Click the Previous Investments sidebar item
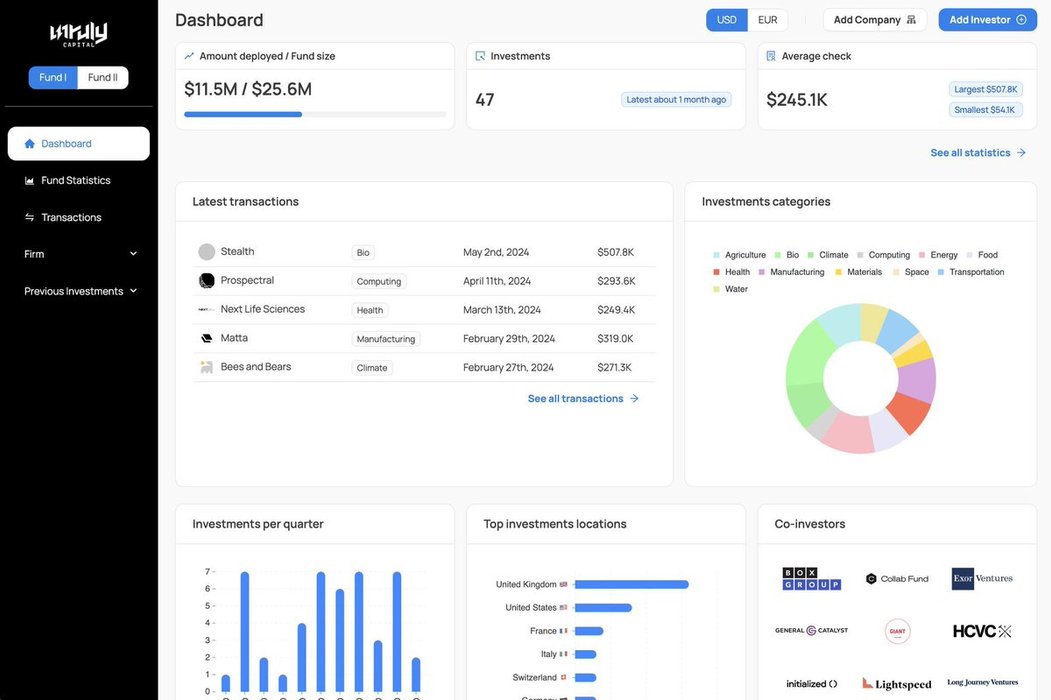 point(78,291)
